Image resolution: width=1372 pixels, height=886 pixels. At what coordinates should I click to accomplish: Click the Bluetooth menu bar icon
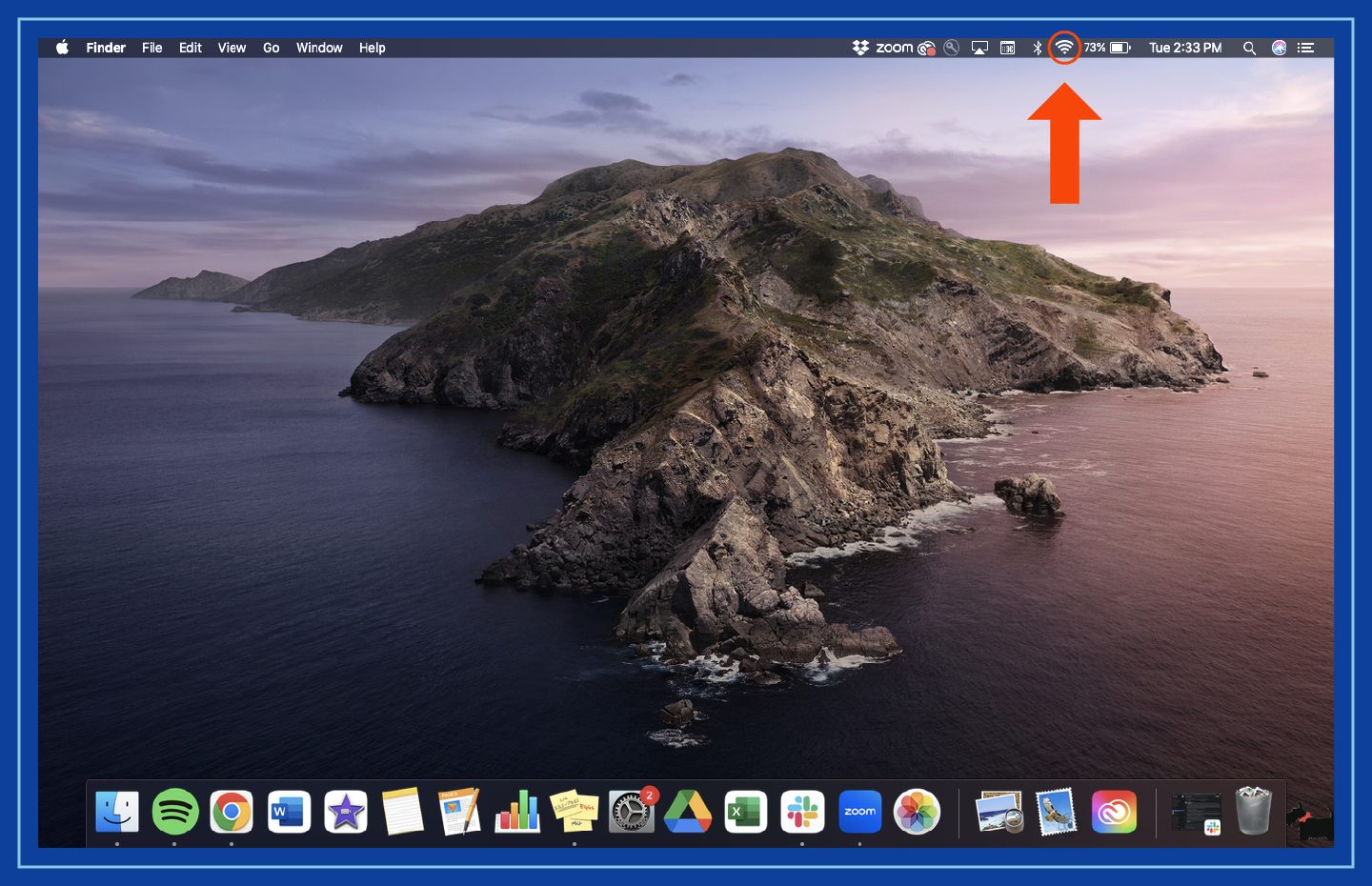click(x=1037, y=47)
